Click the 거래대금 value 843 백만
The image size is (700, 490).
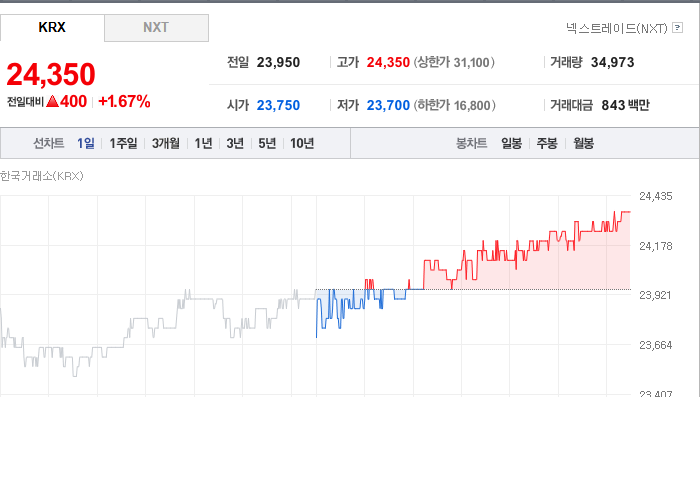point(625,105)
